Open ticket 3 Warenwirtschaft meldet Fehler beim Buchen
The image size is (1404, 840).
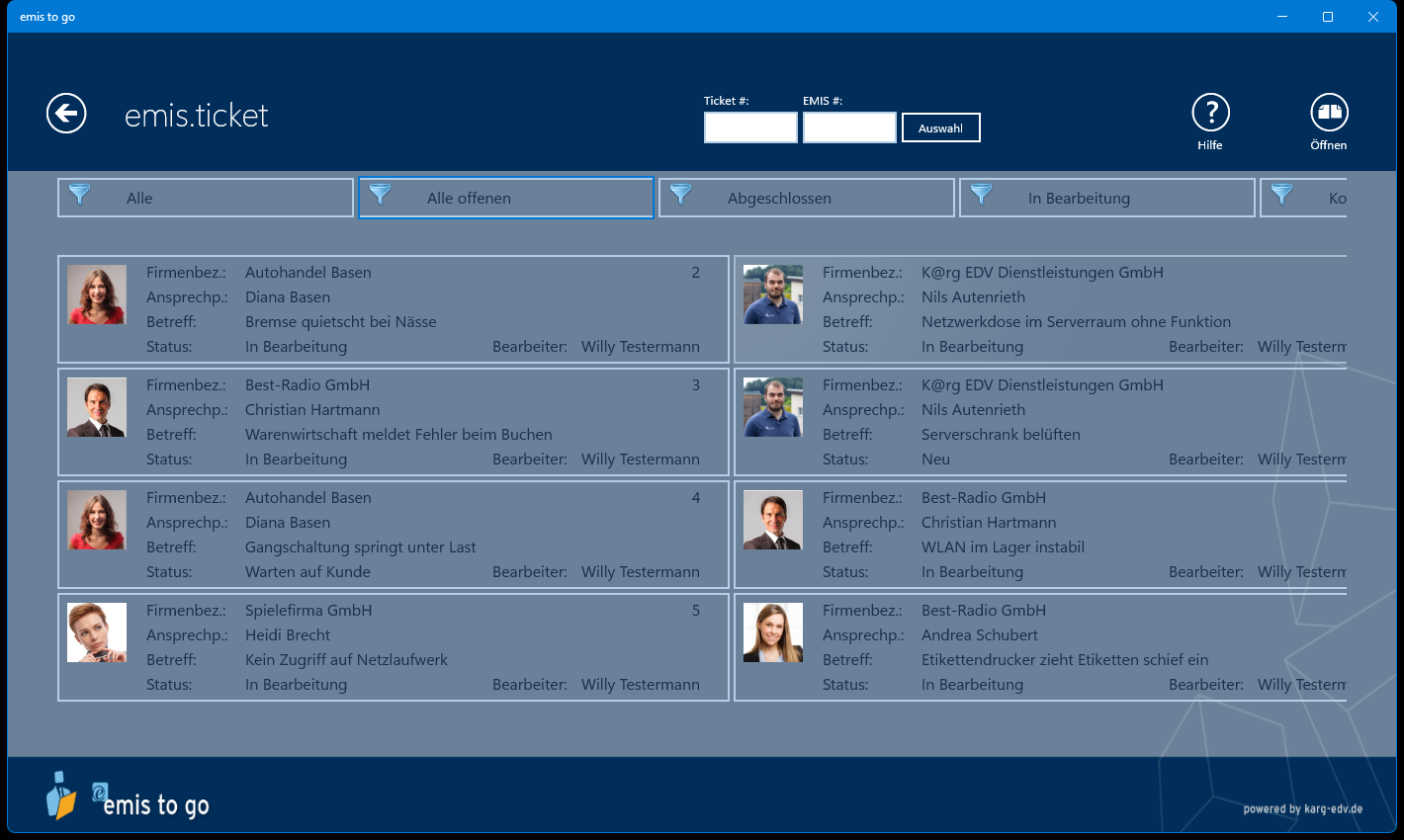coord(394,422)
